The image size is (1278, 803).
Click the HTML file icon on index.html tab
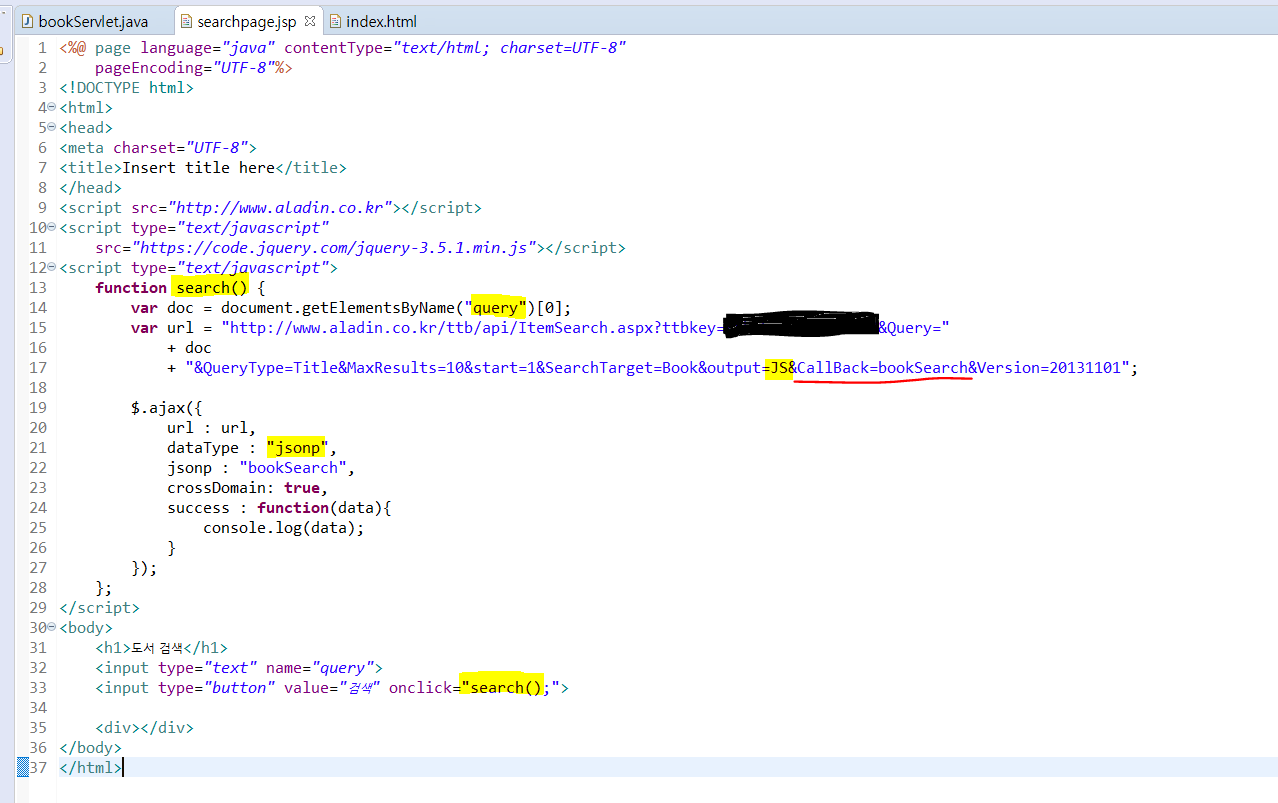pyautogui.click(x=335, y=21)
